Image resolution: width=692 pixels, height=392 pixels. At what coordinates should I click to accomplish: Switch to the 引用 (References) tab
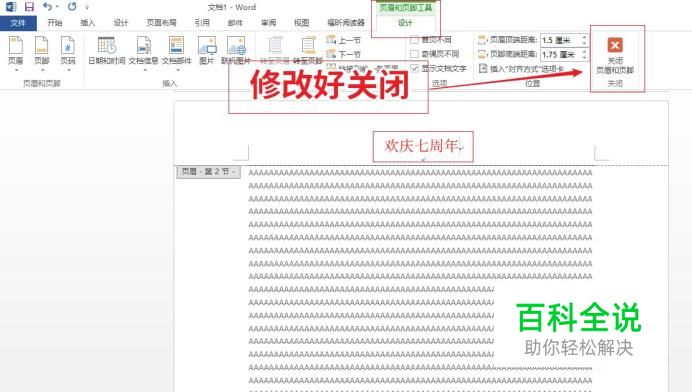tap(202, 23)
